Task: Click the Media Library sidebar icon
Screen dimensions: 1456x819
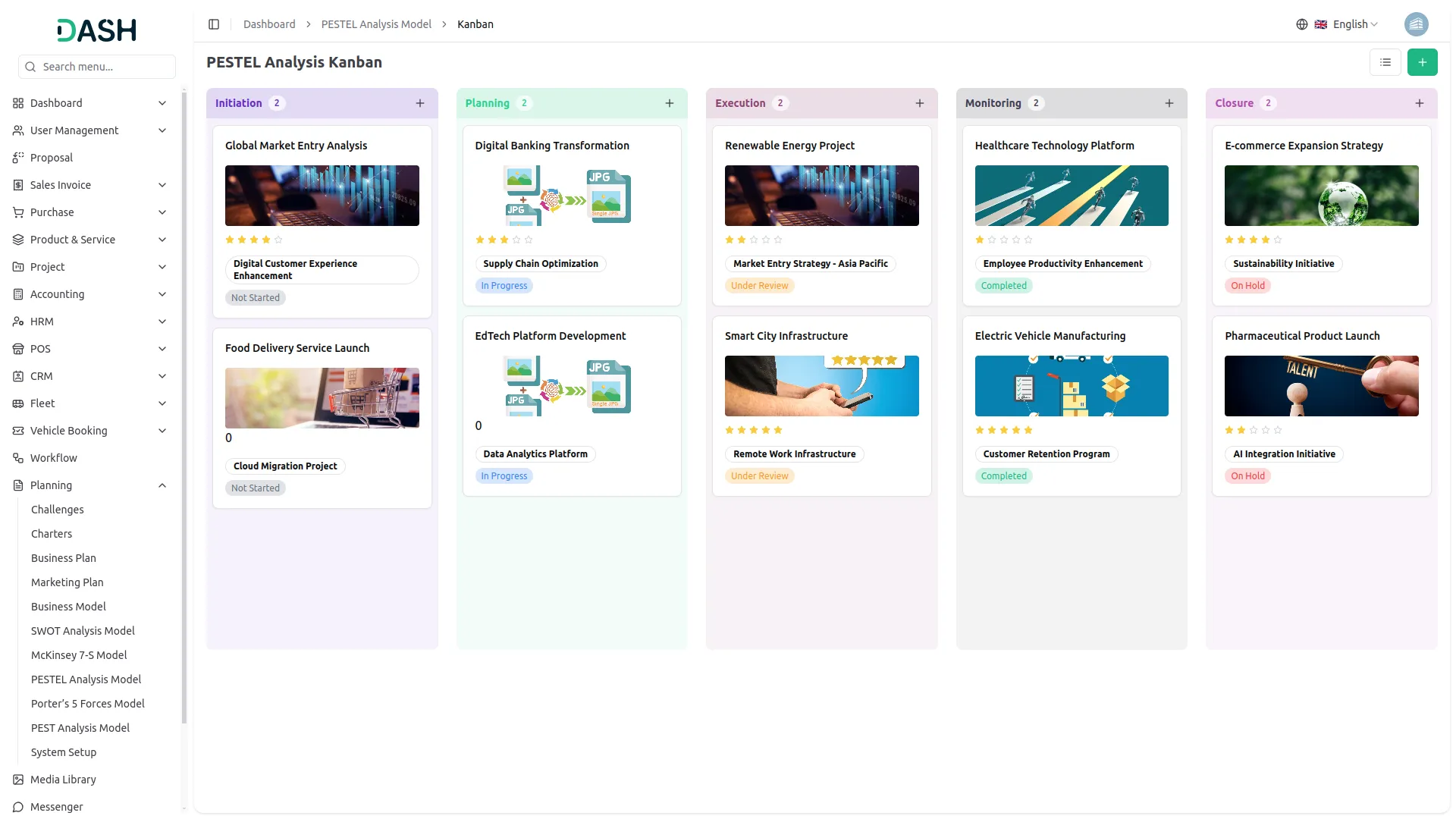Action: [18, 780]
